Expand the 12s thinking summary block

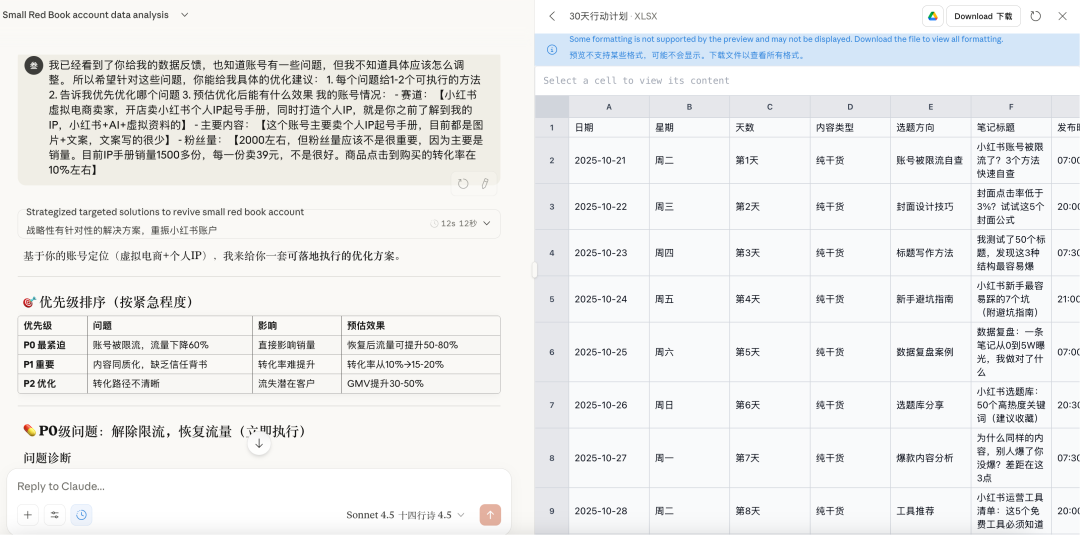[260, 223]
